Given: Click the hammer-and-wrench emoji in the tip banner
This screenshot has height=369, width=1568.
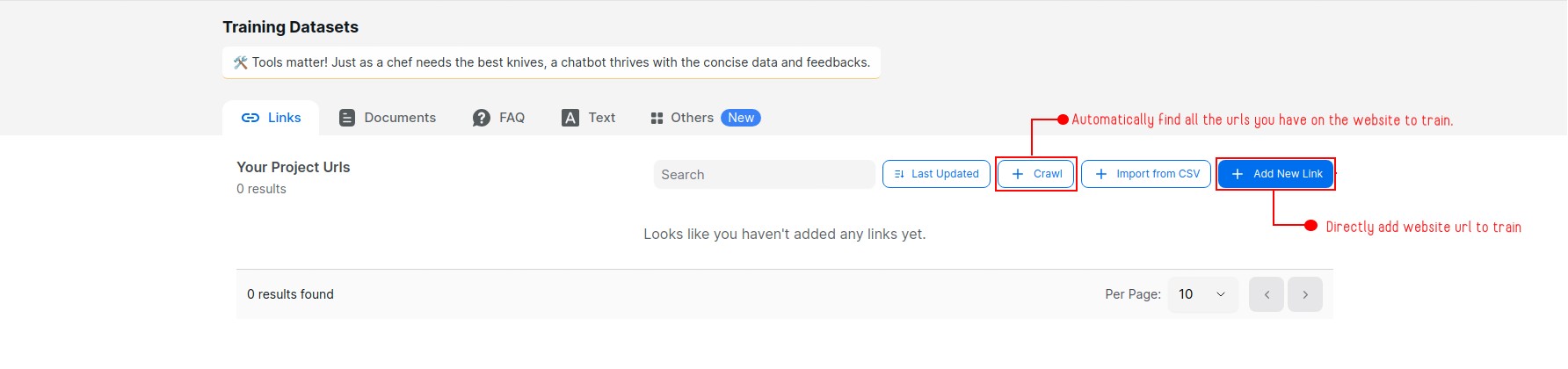Looking at the screenshot, I should 240,62.
